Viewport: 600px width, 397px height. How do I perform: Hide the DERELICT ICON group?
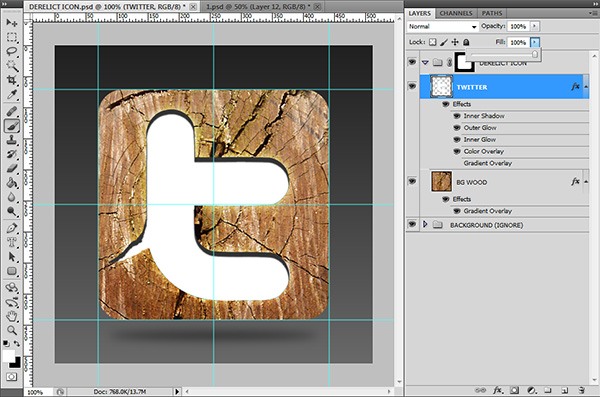(412, 62)
